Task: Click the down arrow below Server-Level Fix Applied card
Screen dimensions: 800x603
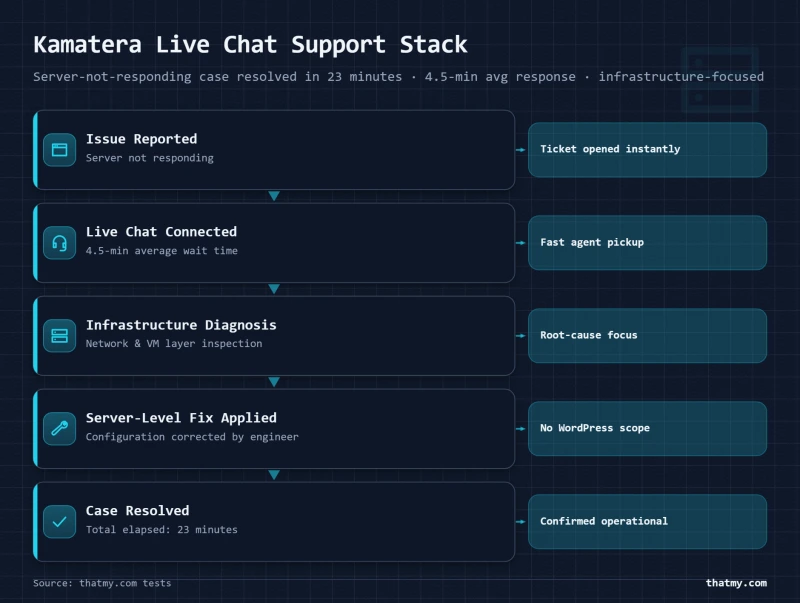Action: pos(274,475)
